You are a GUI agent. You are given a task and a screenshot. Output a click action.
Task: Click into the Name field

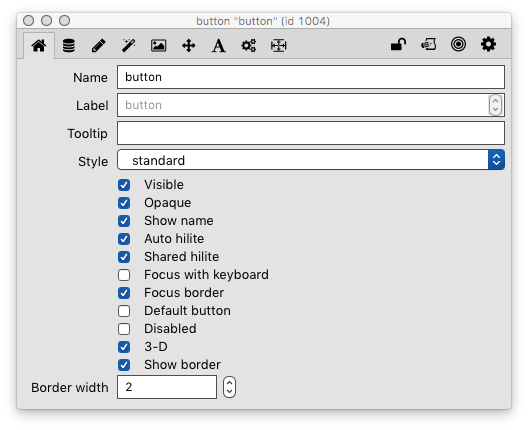(x=311, y=77)
